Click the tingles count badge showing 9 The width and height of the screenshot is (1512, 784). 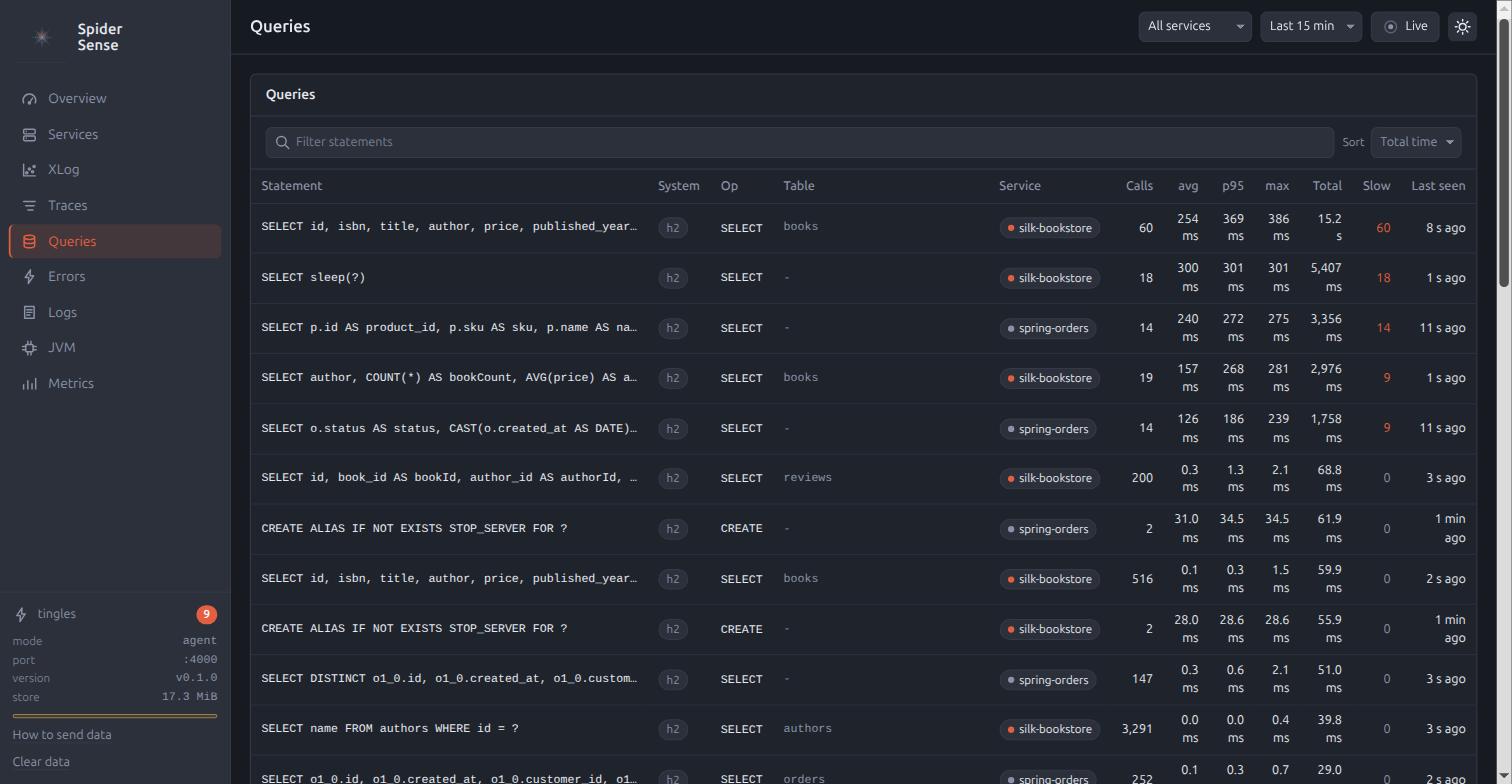206,614
